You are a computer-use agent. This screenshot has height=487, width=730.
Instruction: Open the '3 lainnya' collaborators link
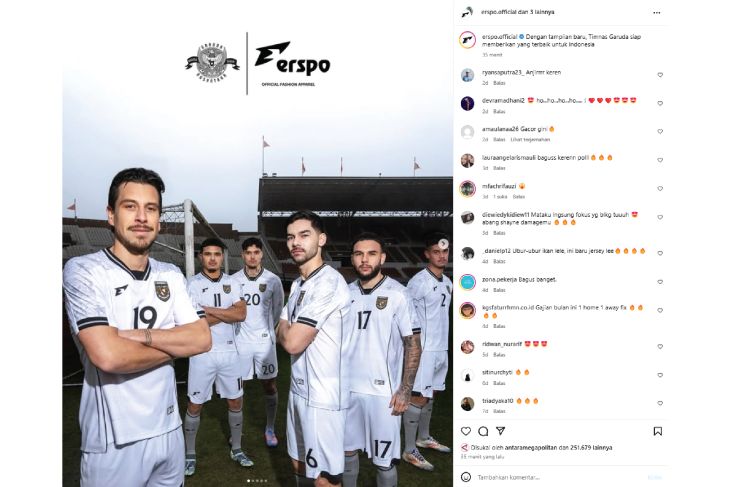[542, 12]
